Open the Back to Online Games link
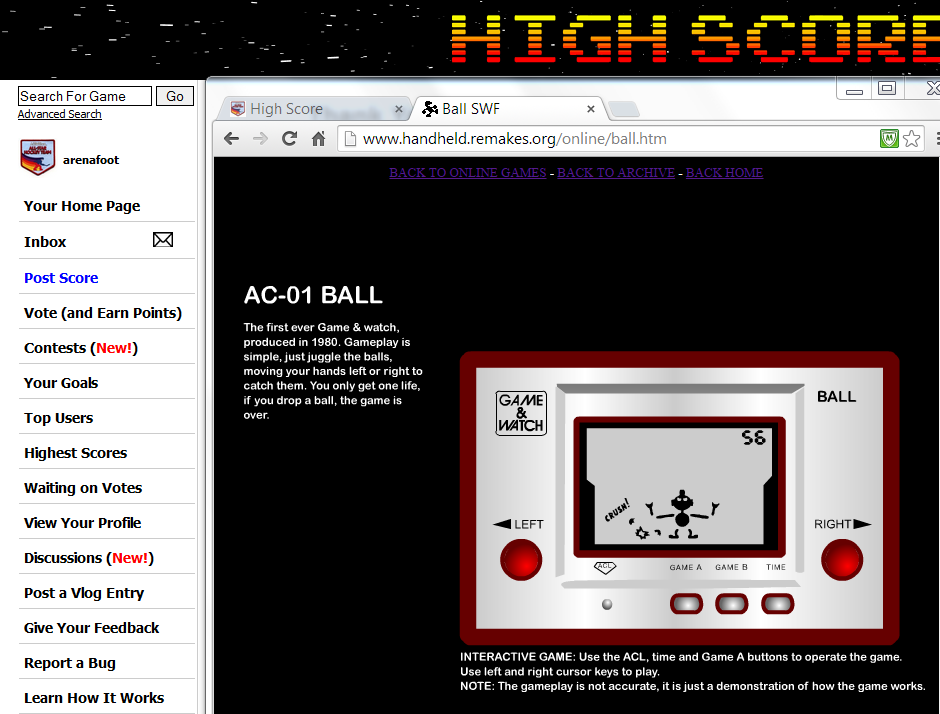940x714 pixels. (x=467, y=173)
